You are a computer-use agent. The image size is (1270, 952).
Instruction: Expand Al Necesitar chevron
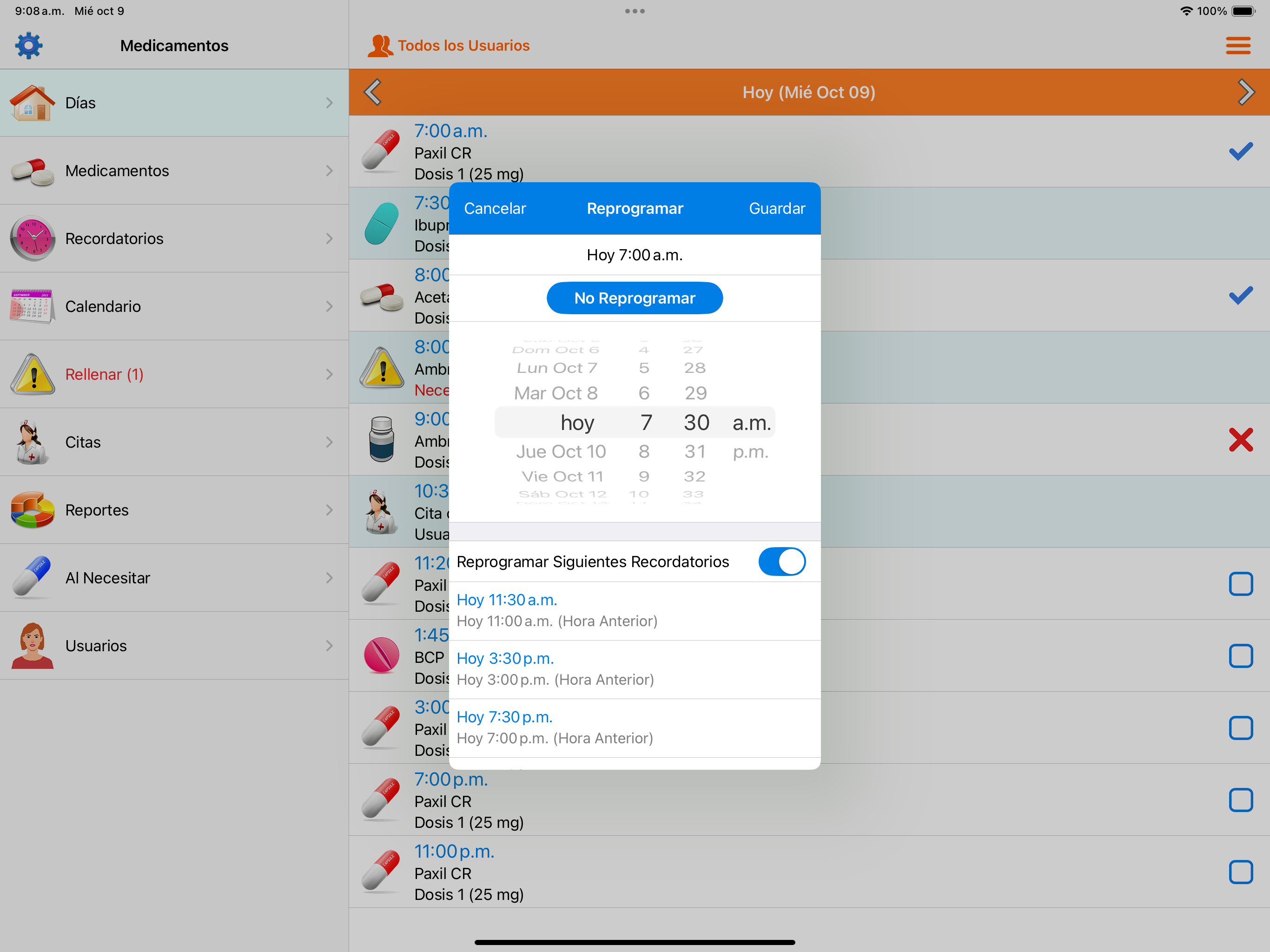point(330,578)
